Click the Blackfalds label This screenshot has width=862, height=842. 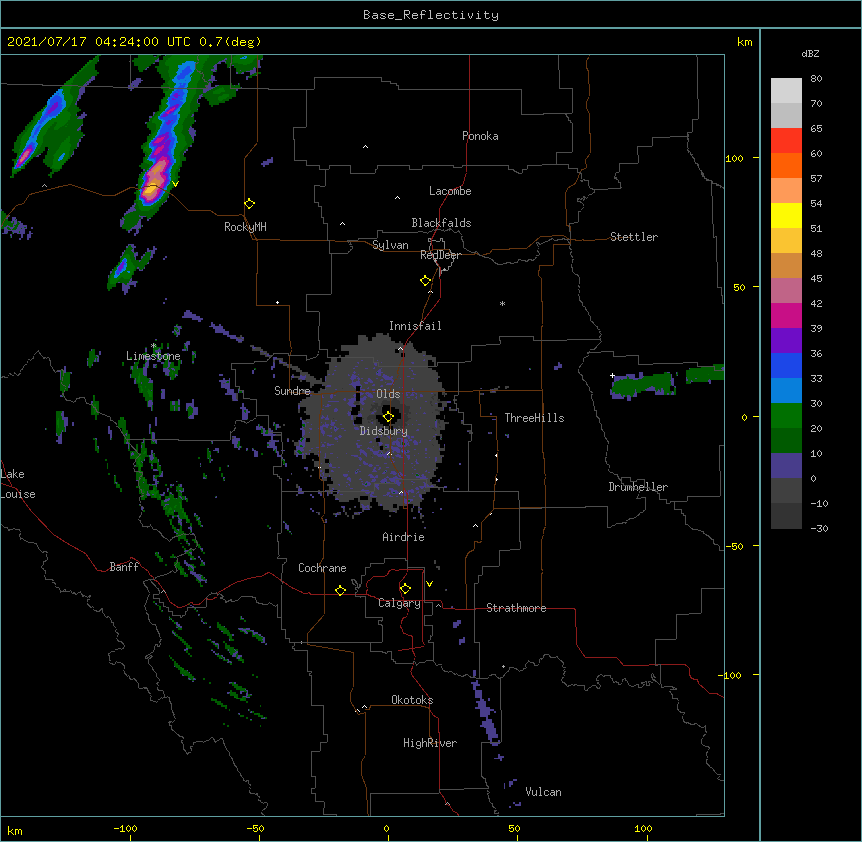click(x=441, y=223)
